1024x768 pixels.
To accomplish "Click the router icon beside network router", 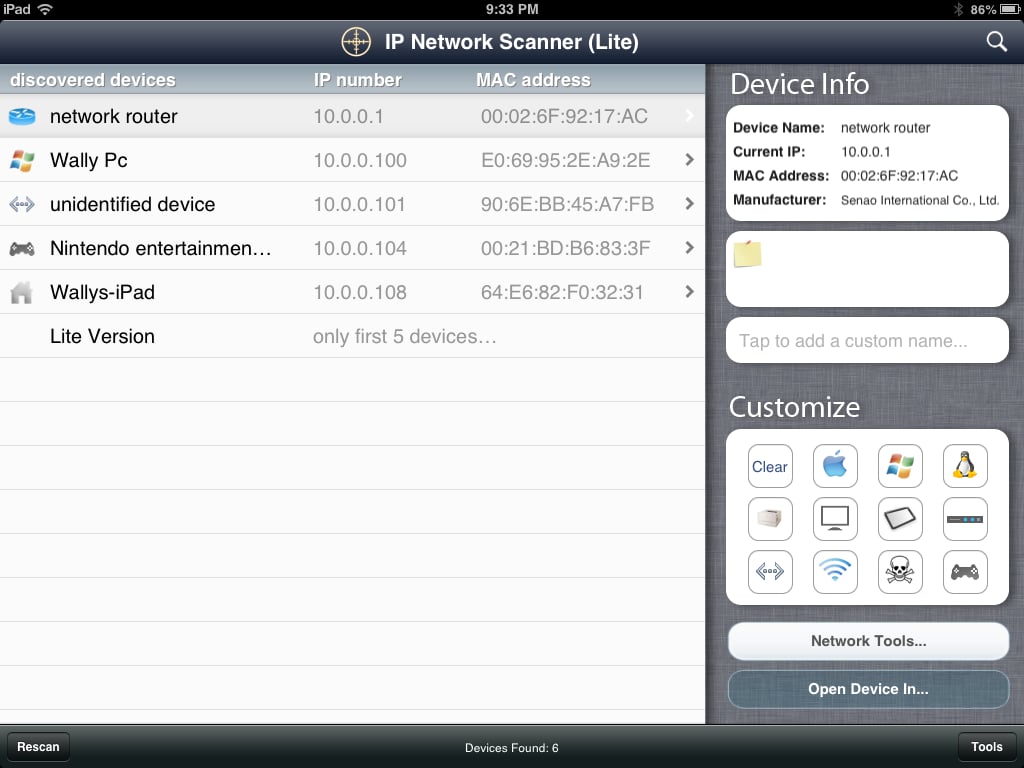I will (x=22, y=117).
